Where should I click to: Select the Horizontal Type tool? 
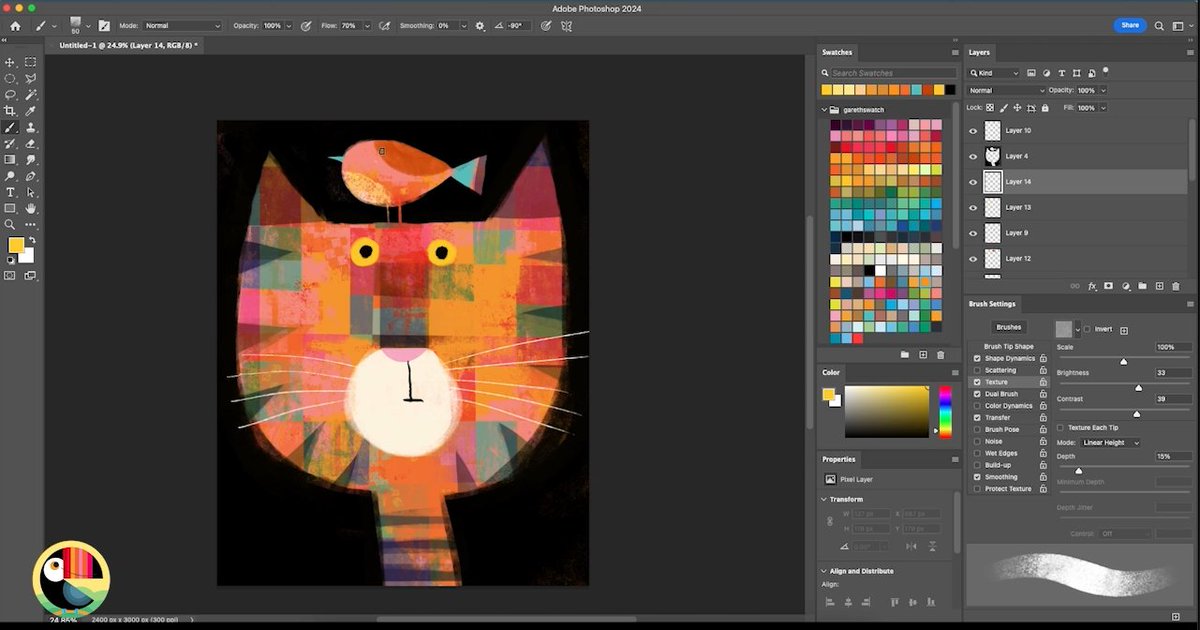(x=11, y=192)
